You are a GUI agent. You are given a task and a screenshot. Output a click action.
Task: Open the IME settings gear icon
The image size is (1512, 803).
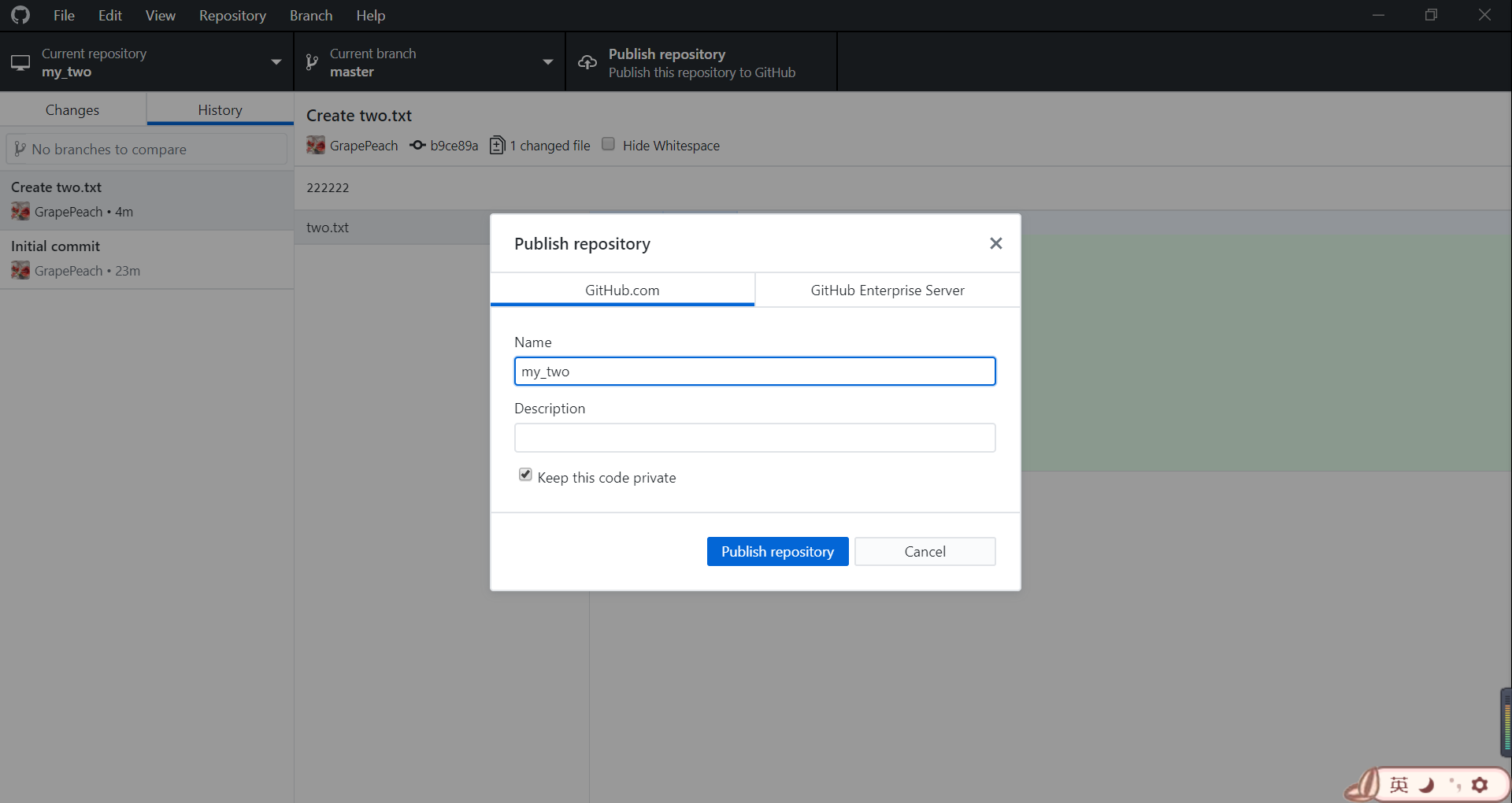click(1480, 785)
